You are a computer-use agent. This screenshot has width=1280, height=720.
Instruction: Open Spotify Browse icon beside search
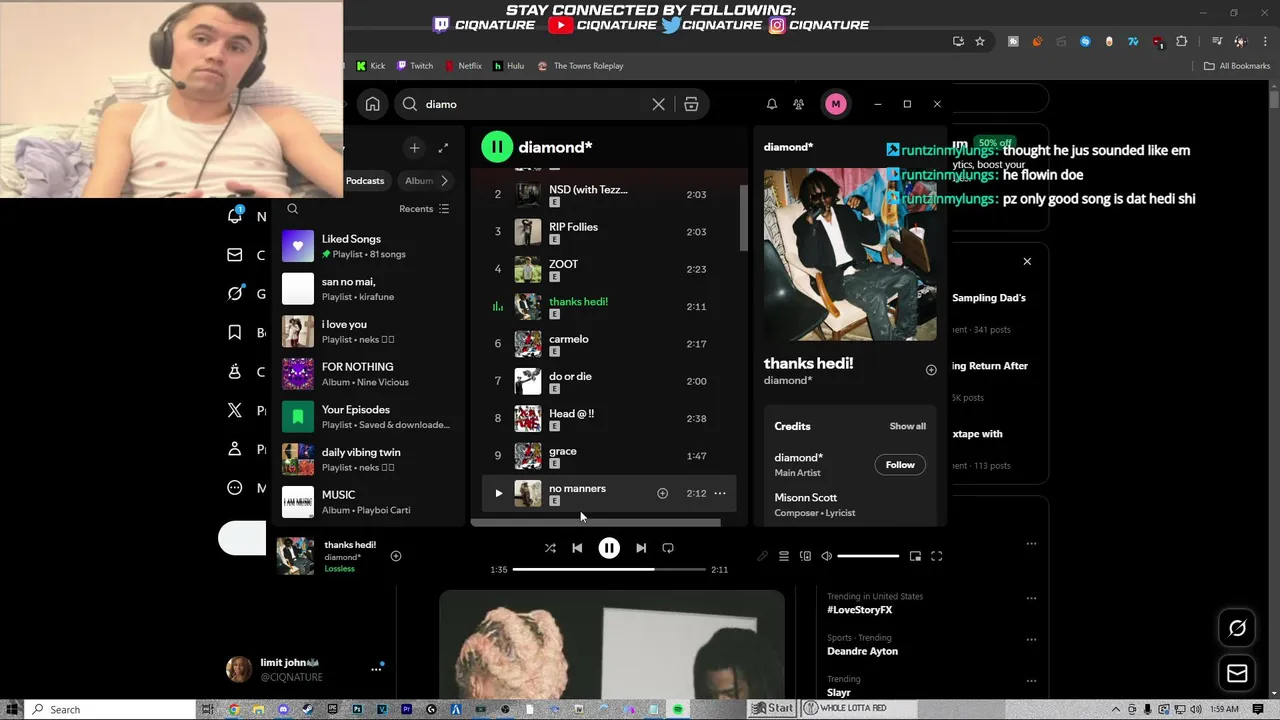[x=691, y=104]
